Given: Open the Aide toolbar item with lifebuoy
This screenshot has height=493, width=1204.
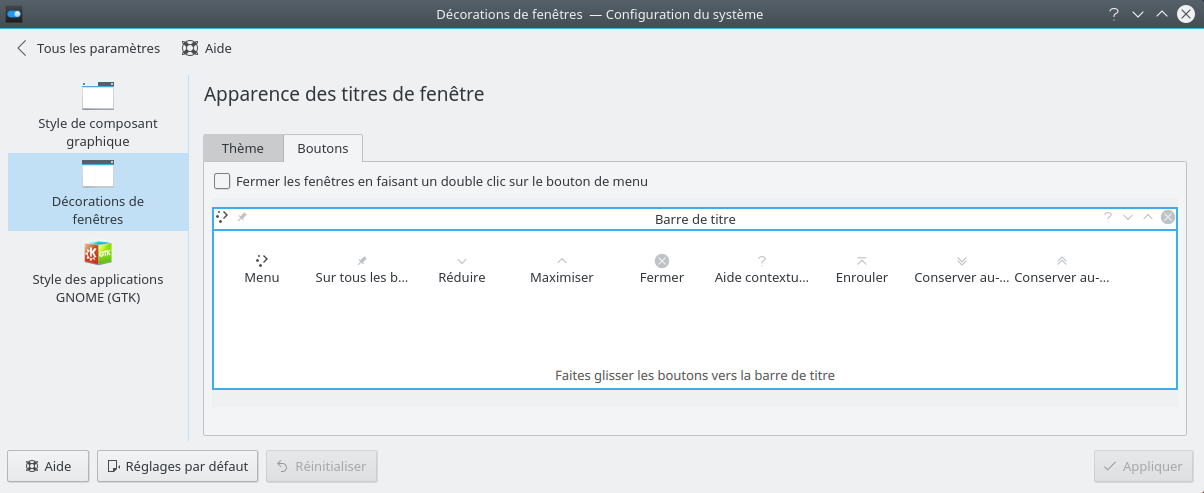Looking at the screenshot, I should pyautogui.click(x=207, y=48).
